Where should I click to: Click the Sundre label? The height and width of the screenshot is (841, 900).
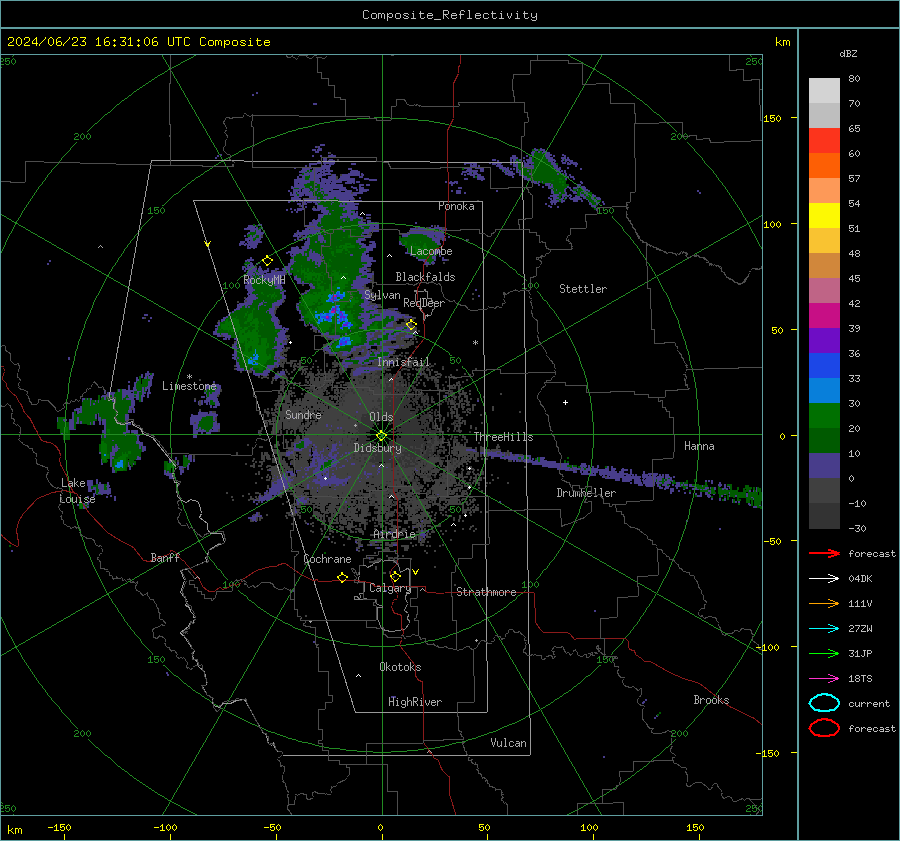[x=303, y=415]
